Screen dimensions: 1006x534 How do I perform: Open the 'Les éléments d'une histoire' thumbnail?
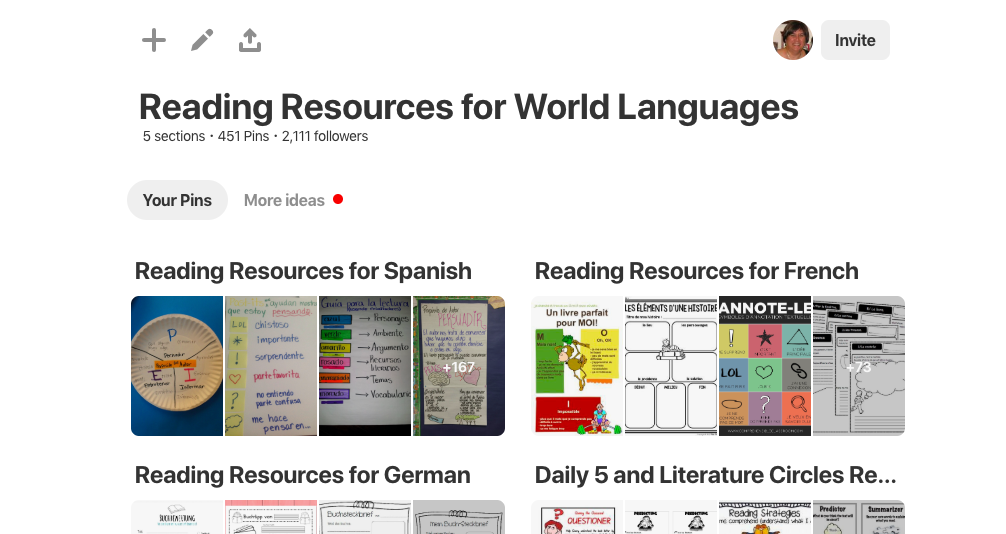(x=670, y=366)
